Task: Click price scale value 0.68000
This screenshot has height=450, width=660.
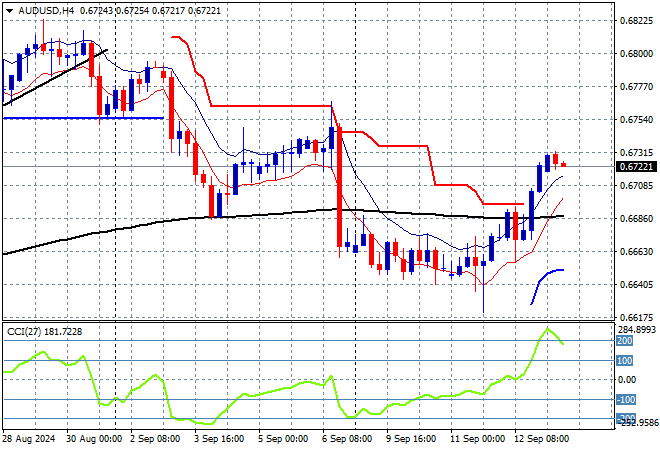Action: [636, 53]
